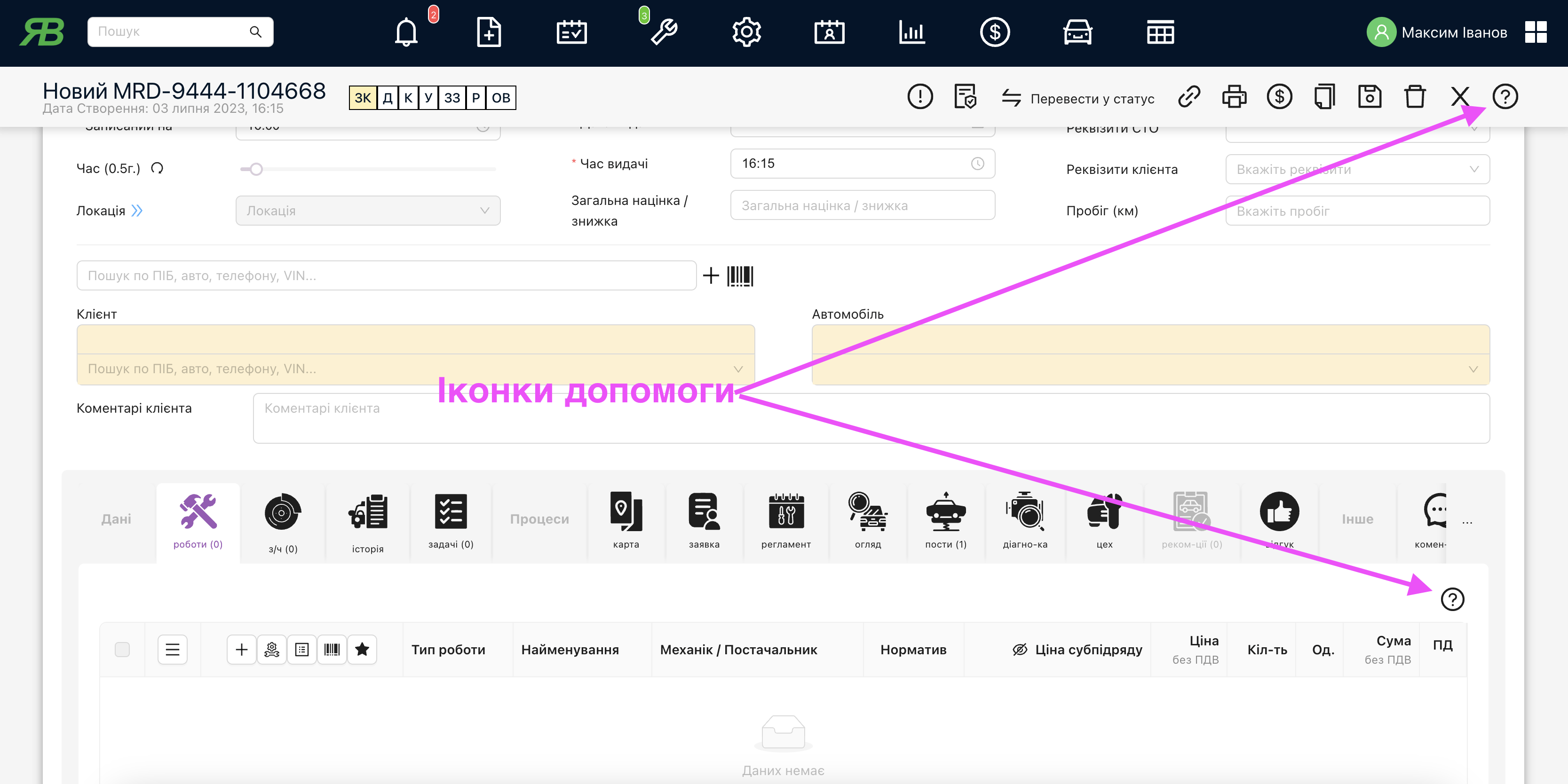Add to favorites with star icon

pos(362,649)
